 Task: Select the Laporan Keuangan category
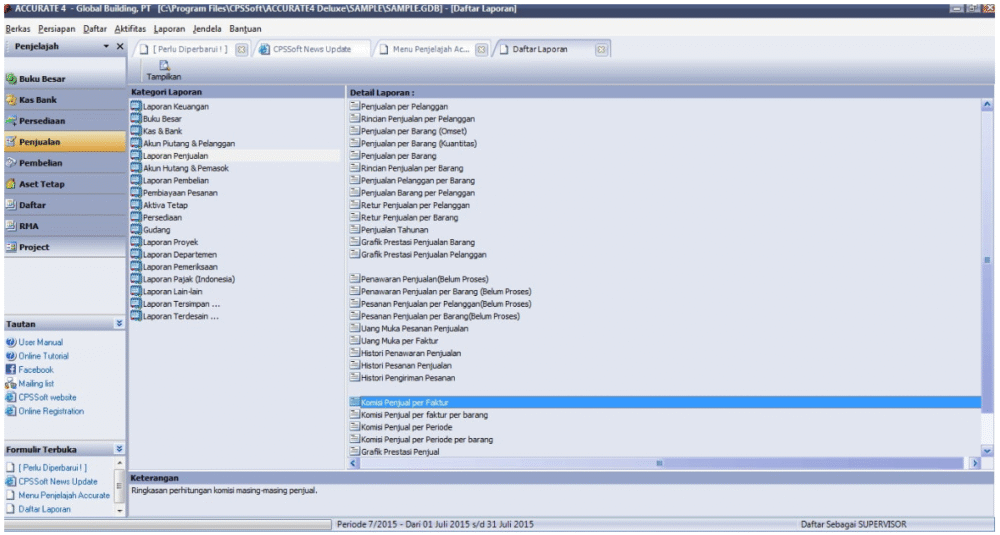click(176, 106)
